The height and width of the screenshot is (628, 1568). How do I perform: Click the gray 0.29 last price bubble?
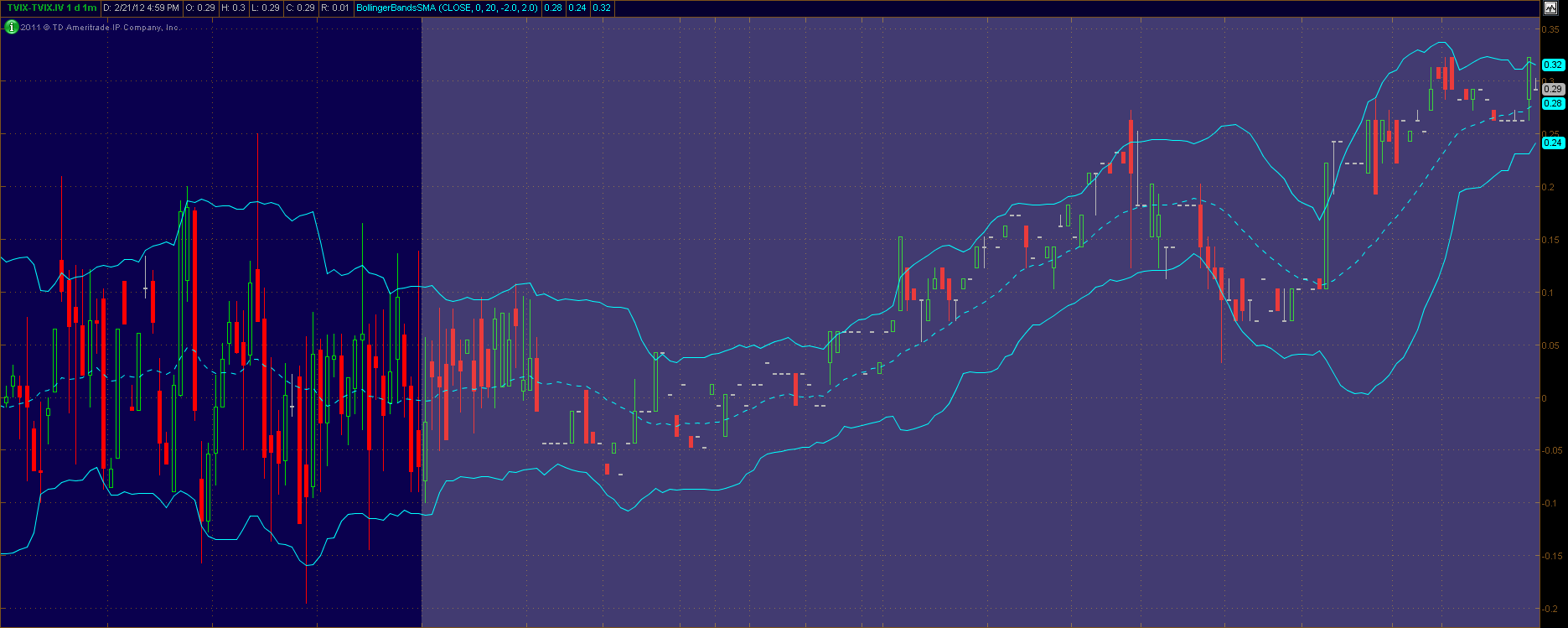(x=1553, y=89)
